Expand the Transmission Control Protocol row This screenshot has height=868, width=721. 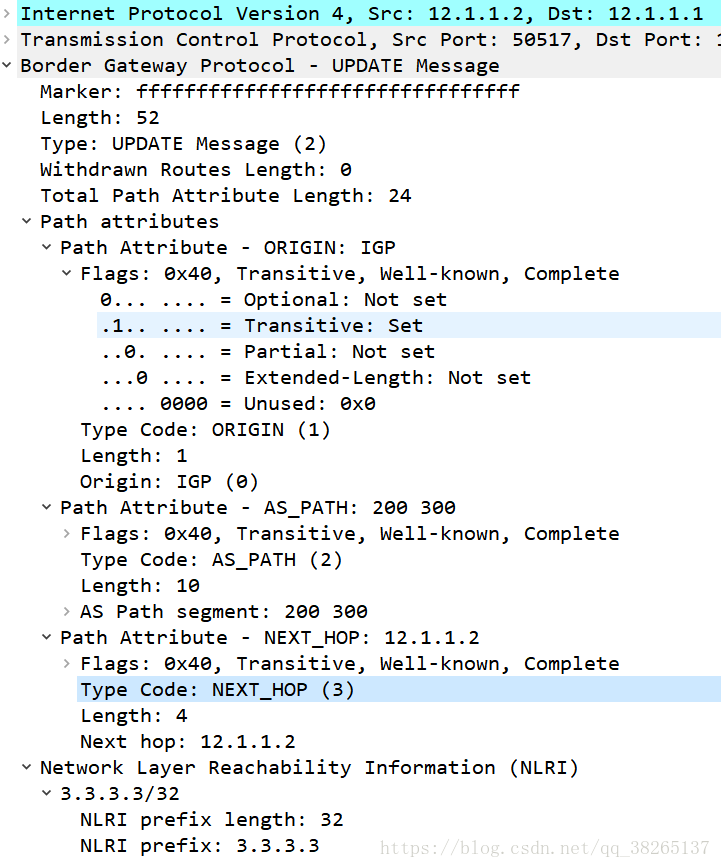(x=8, y=40)
